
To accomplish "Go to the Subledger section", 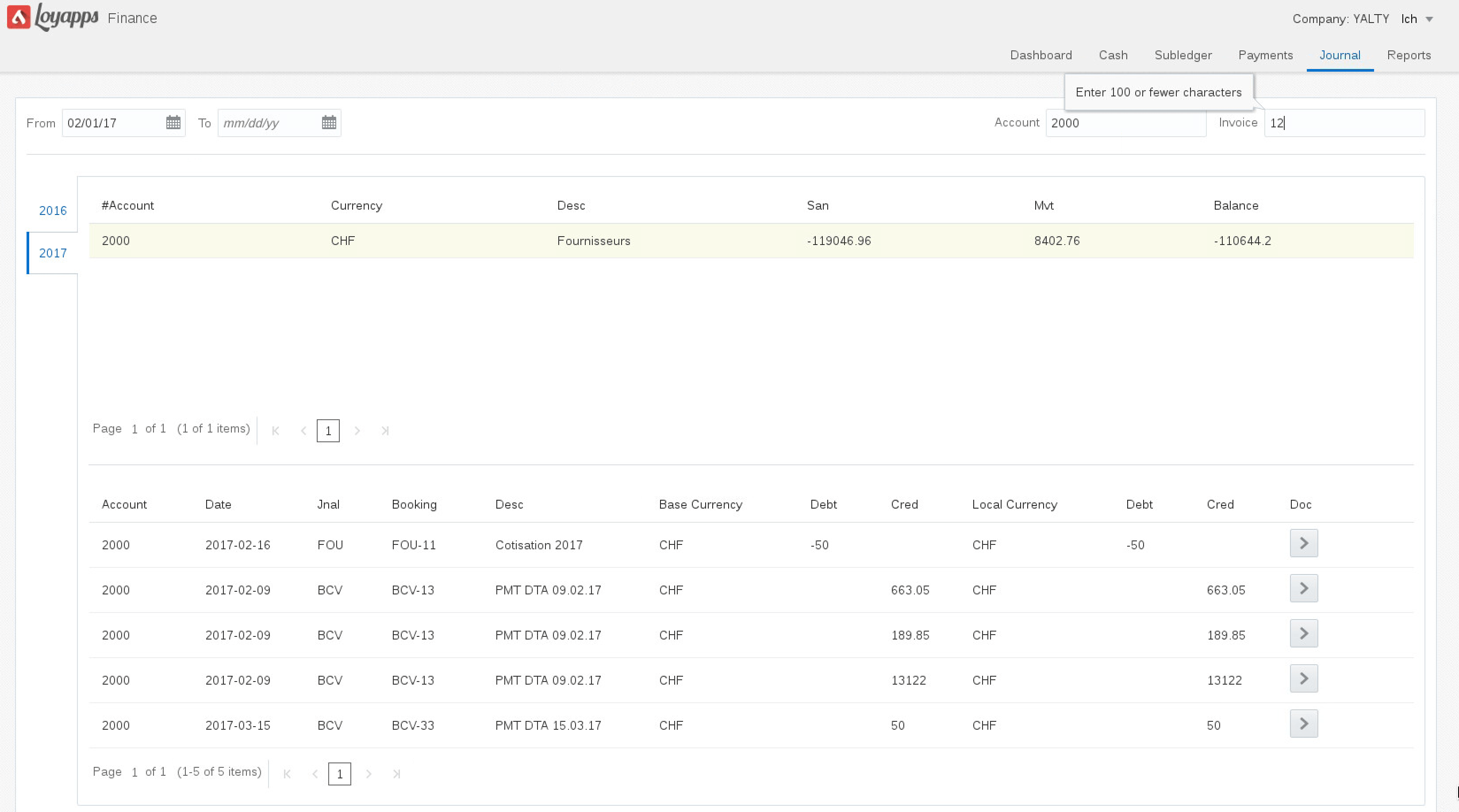I will 1183,55.
